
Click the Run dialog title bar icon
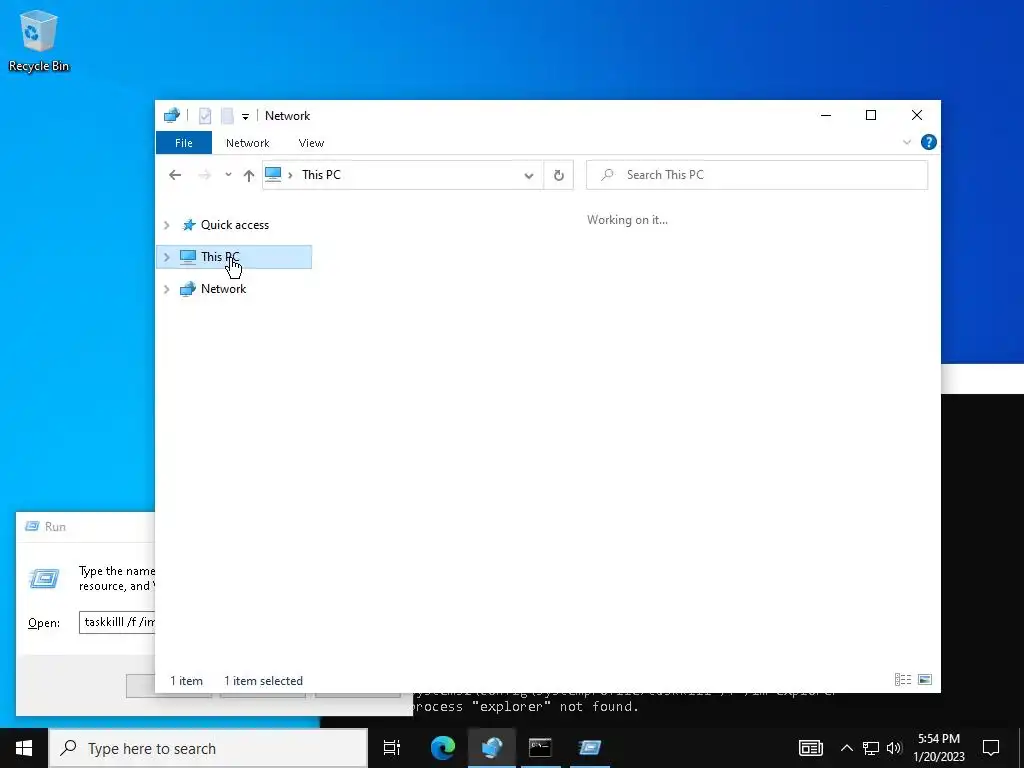pos(32,526)
